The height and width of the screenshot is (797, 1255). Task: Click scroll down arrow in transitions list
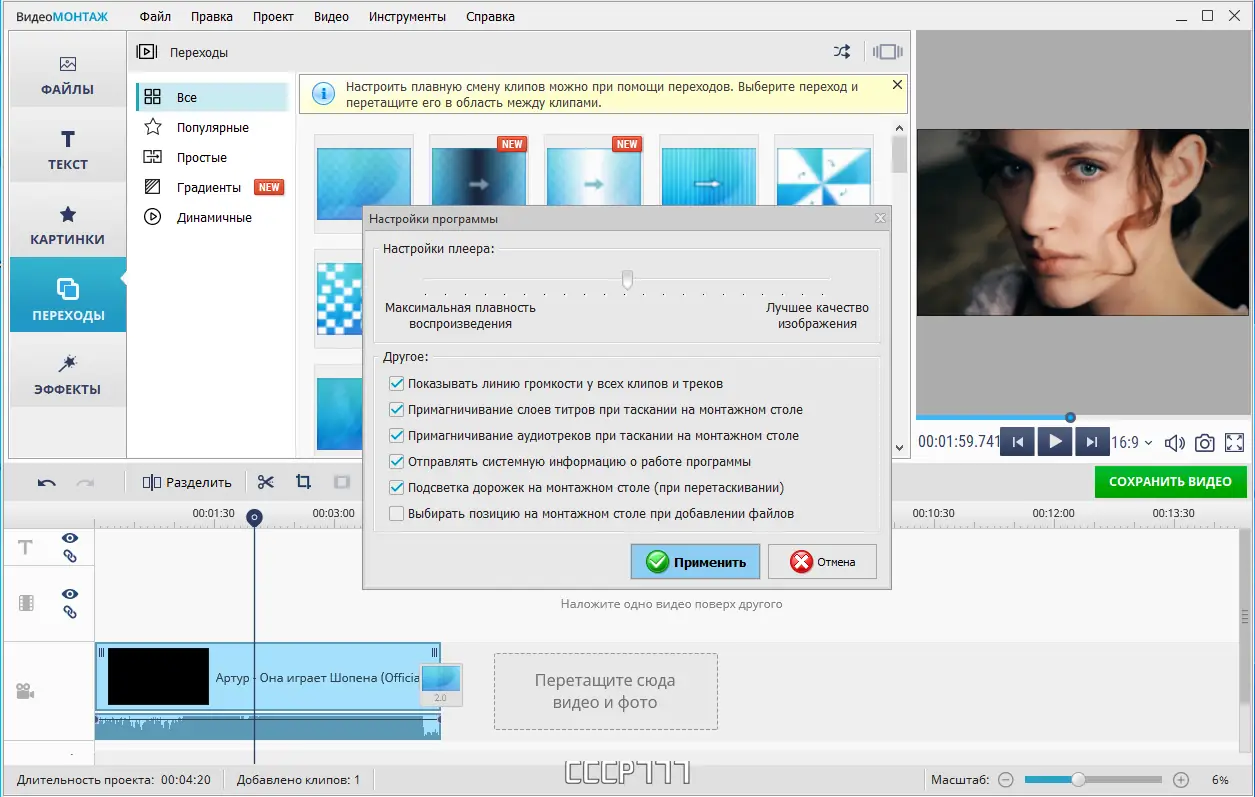click(899, 447)
